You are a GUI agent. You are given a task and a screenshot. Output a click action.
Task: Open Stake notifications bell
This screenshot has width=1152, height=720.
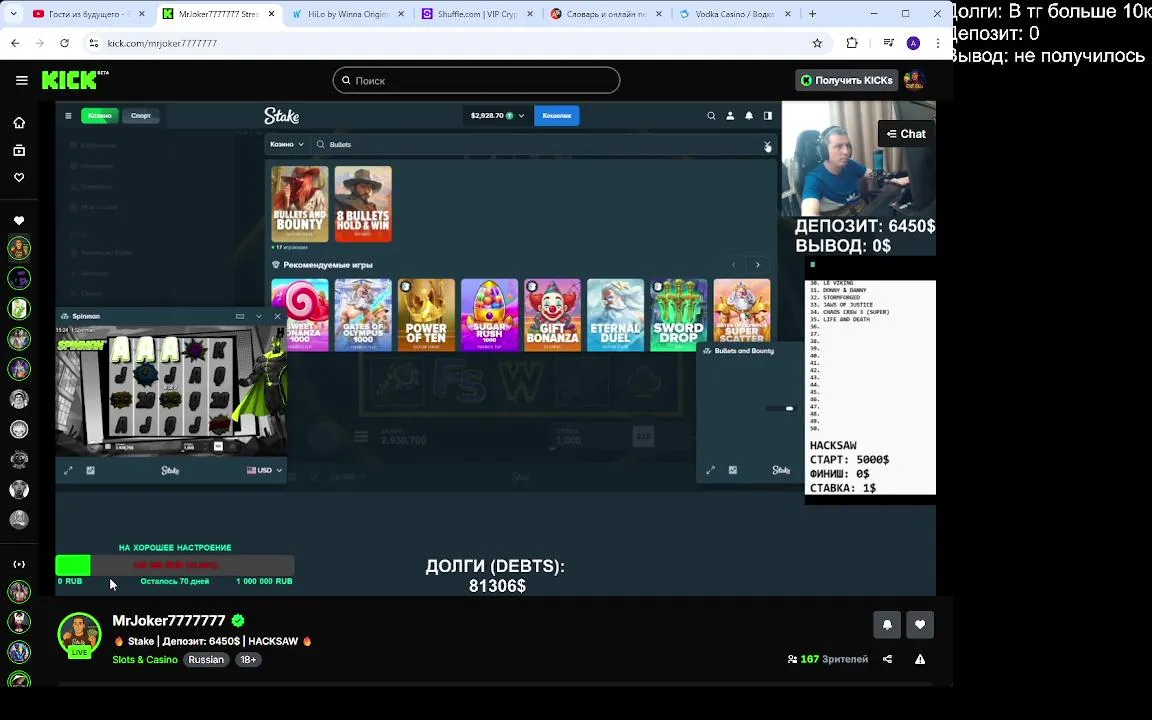(749, 115)
